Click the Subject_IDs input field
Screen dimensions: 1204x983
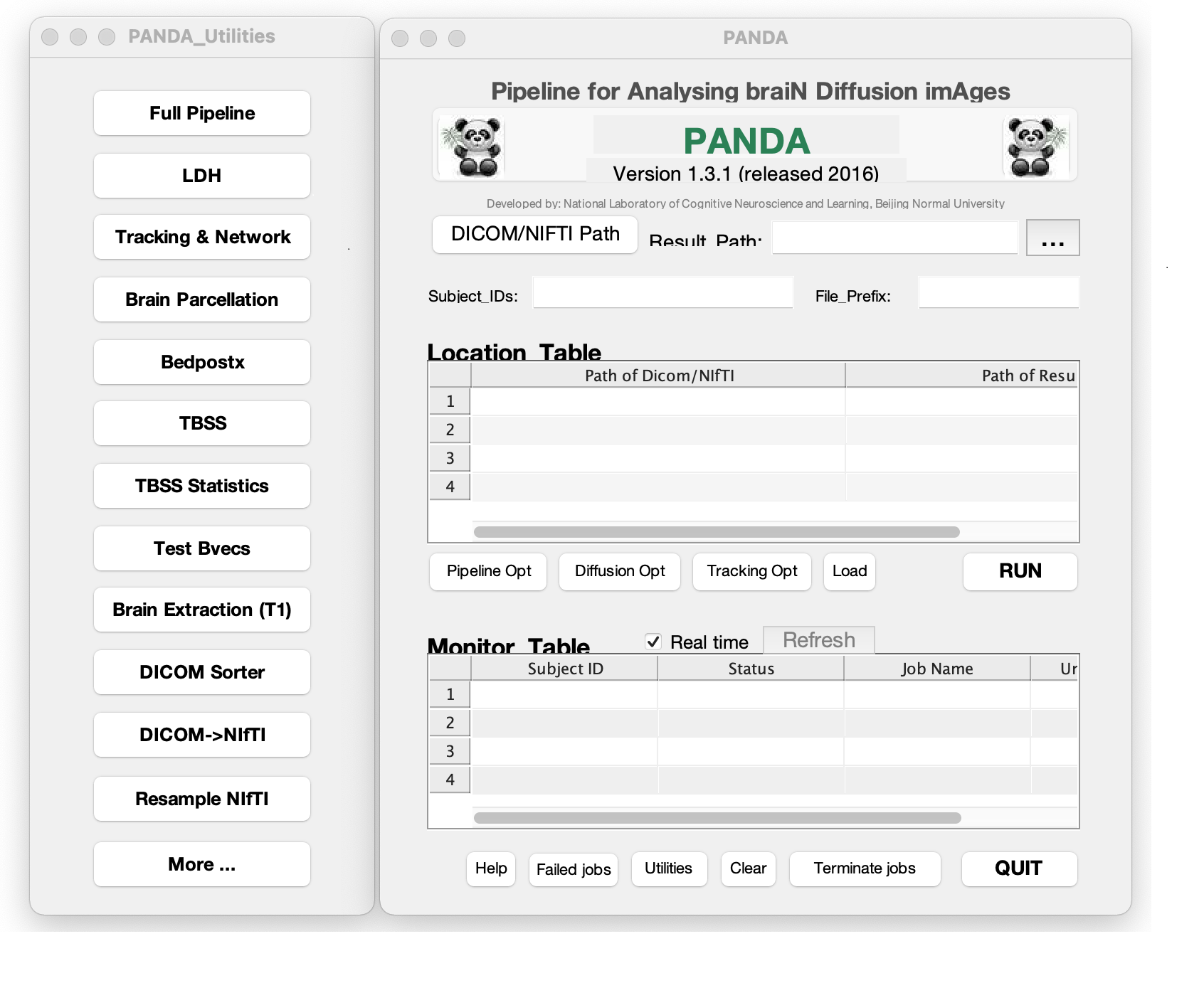pyautogui.click(x=662, y=292)
